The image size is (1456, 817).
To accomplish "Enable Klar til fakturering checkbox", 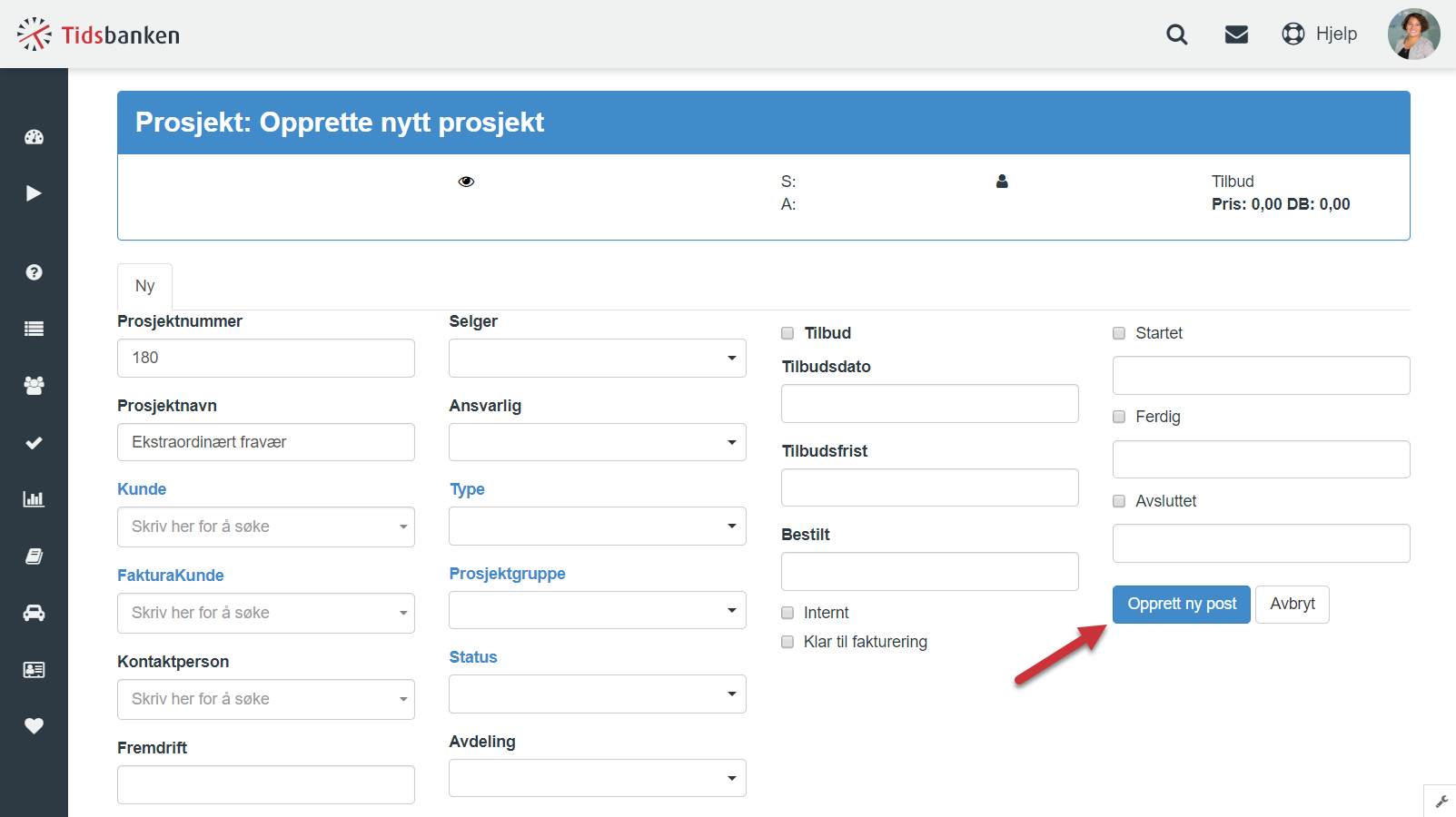I will tap(787, 642).
